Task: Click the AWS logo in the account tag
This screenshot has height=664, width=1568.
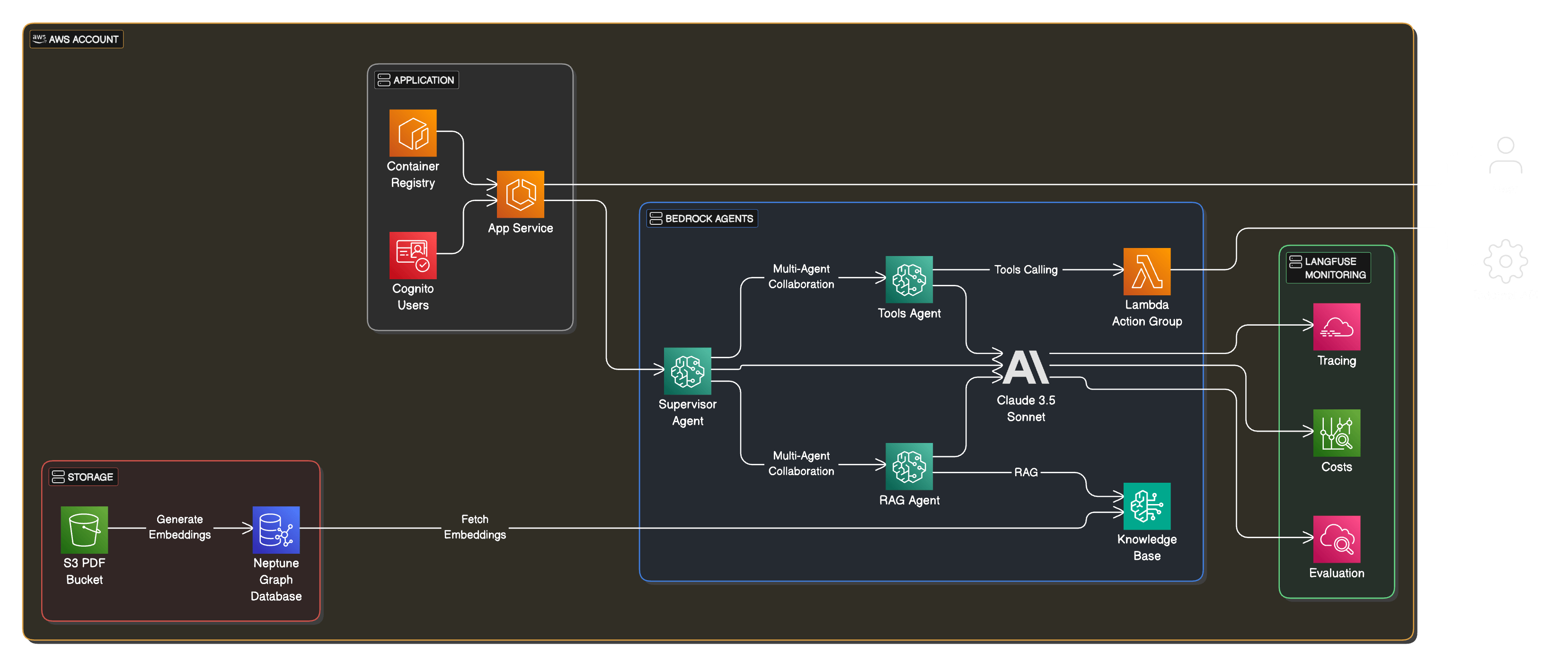Action: click(x=39, y=39)
